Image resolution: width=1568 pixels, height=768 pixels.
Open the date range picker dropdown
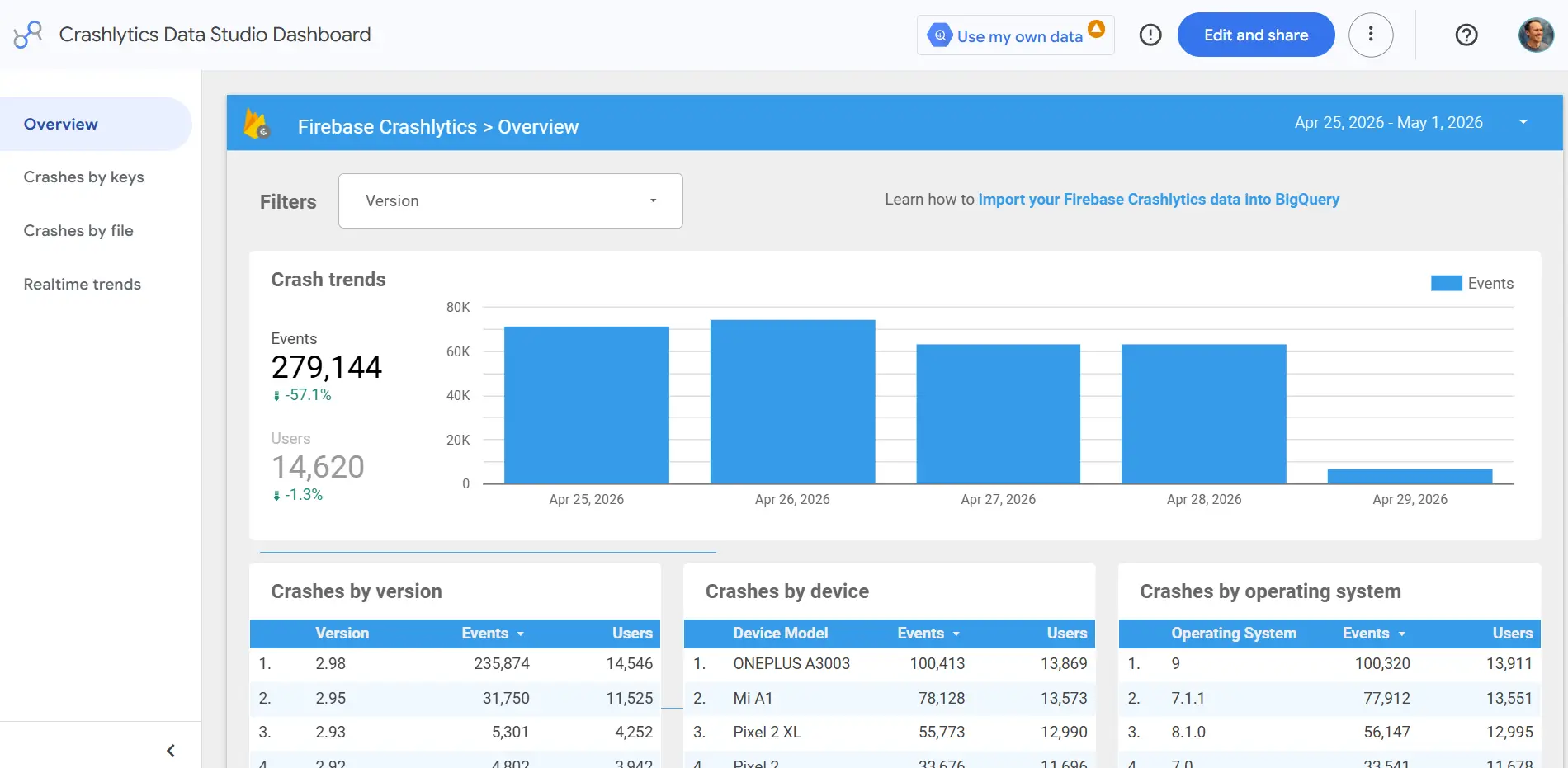coord(1410,122)
